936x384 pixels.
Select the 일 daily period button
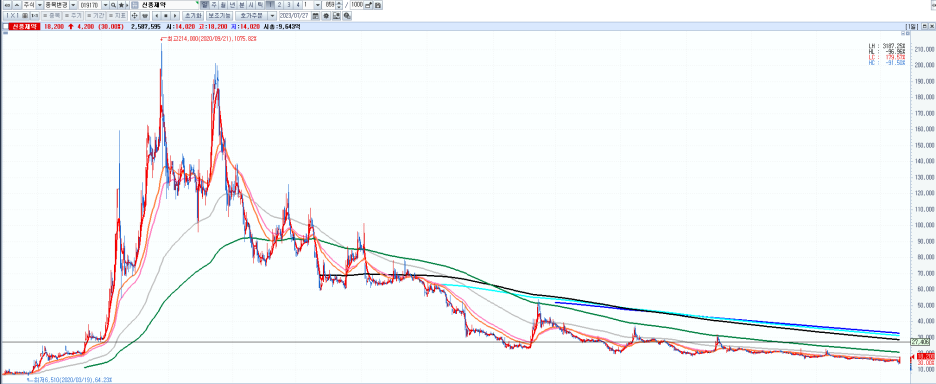(205, 5)
